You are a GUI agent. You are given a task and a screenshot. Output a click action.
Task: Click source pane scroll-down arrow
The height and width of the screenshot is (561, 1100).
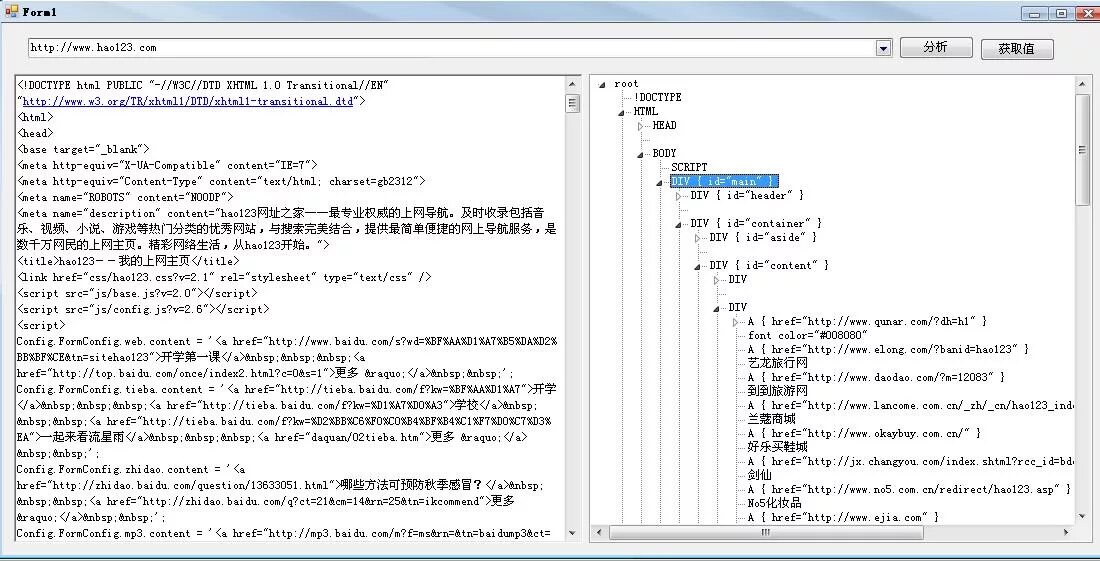point(572,533)
